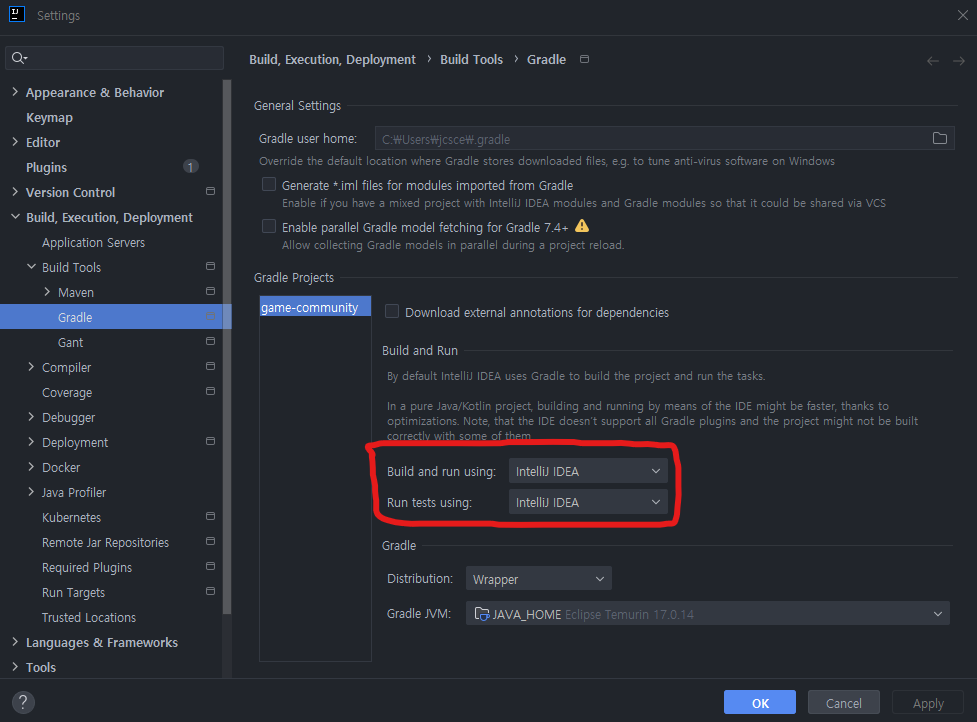Navigate forward with the right arrow
The height and width of the screenshot is (722, 977).
[x=959, y=60]
